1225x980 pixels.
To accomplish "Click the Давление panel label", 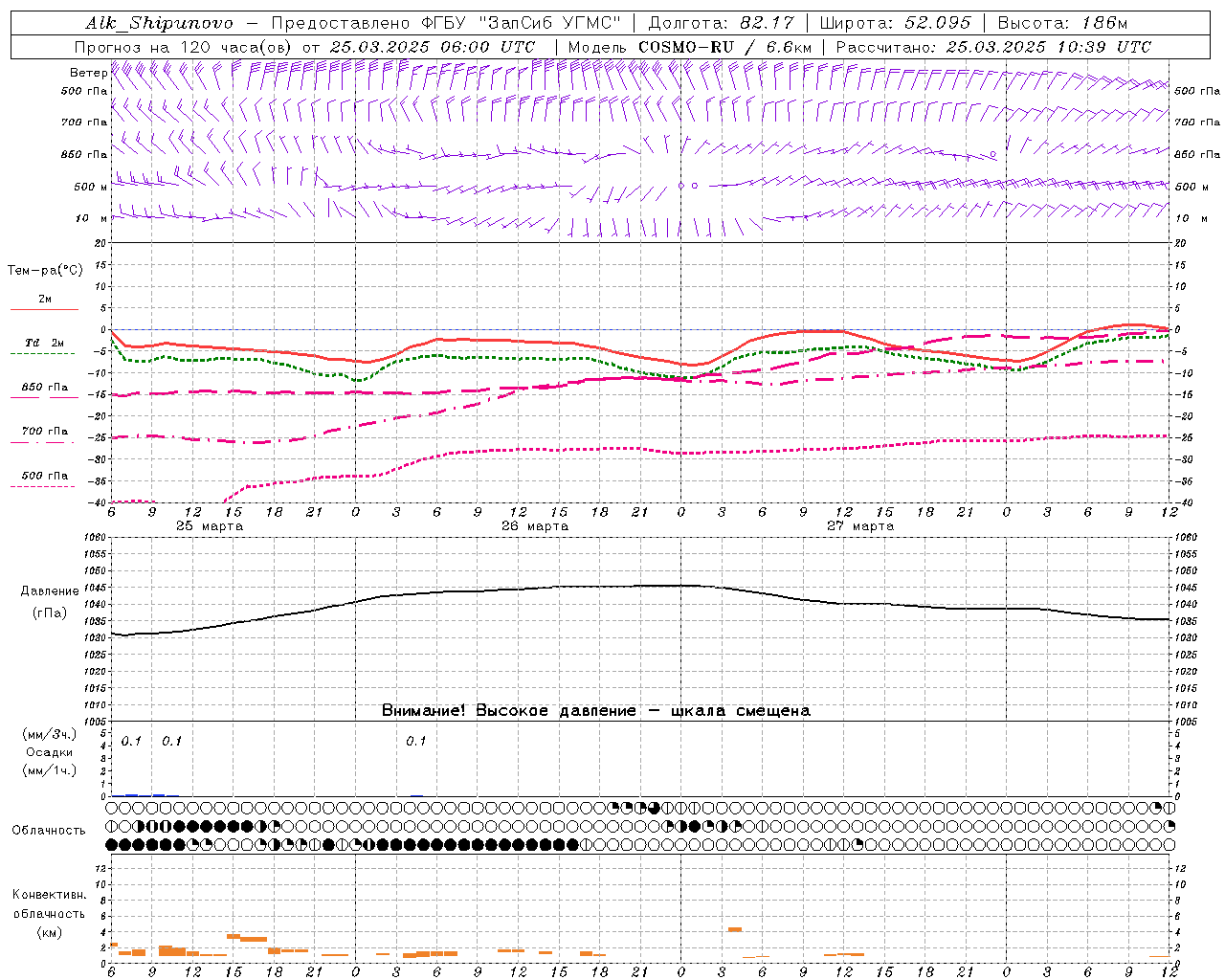I will [50, 591].
